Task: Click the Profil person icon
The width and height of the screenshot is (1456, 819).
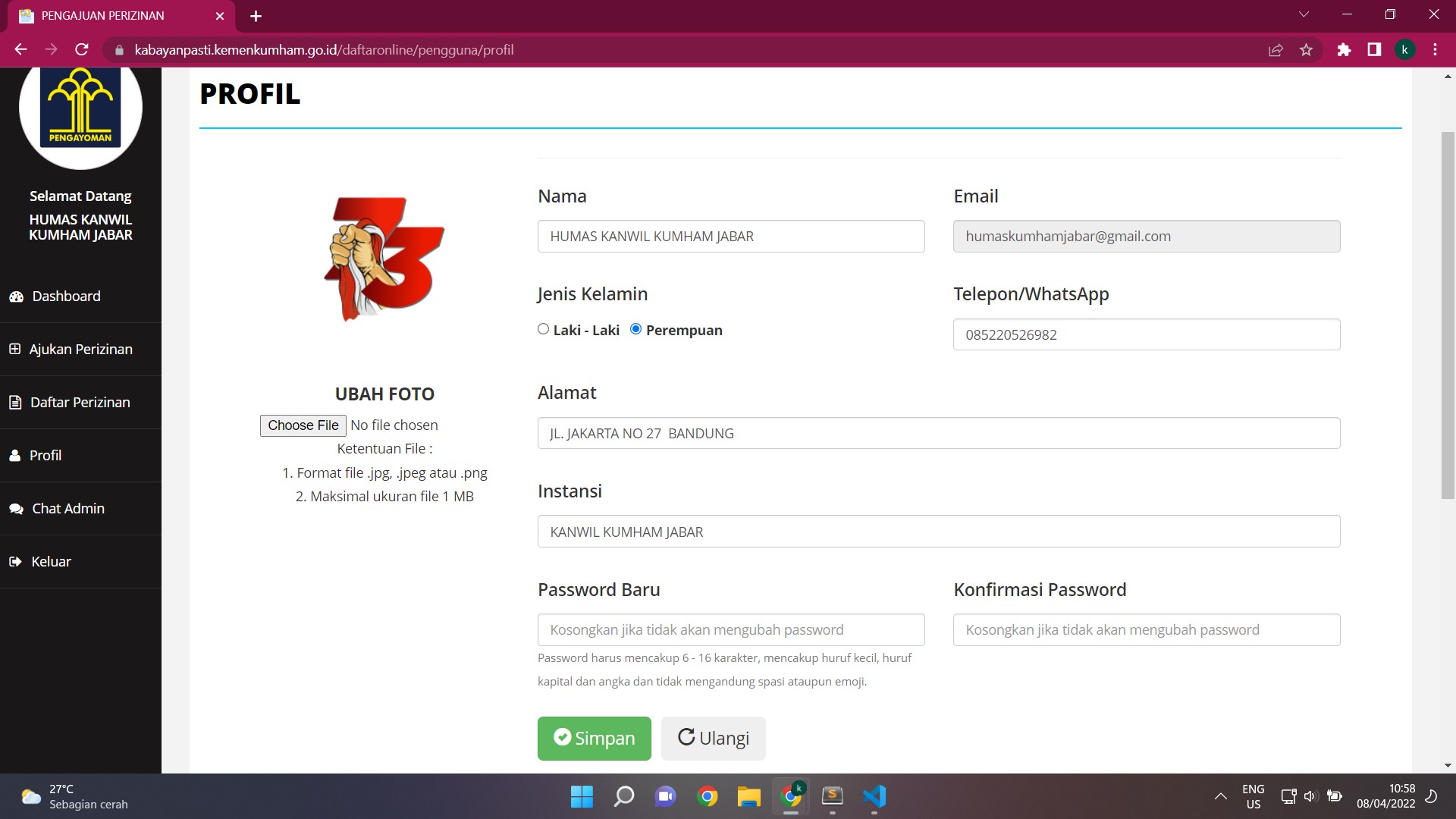Action: click(14, 456)
